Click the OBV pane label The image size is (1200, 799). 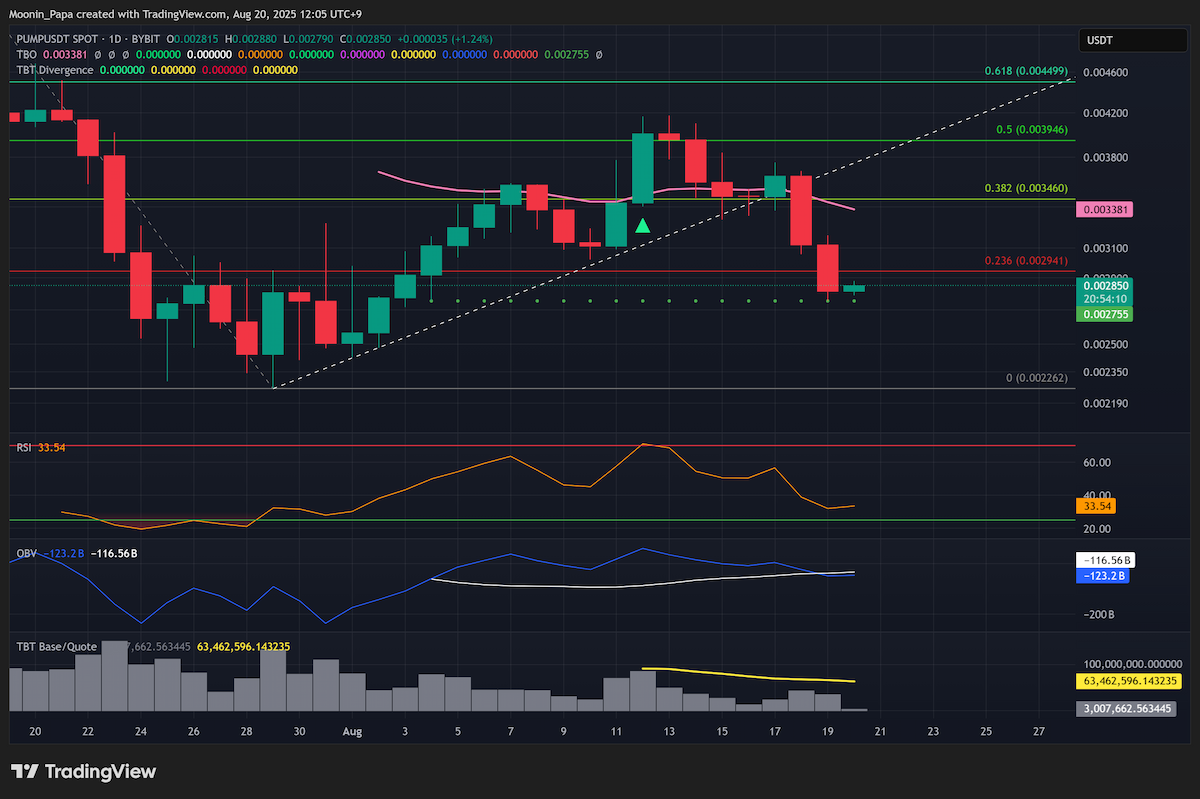coord(25,552)
